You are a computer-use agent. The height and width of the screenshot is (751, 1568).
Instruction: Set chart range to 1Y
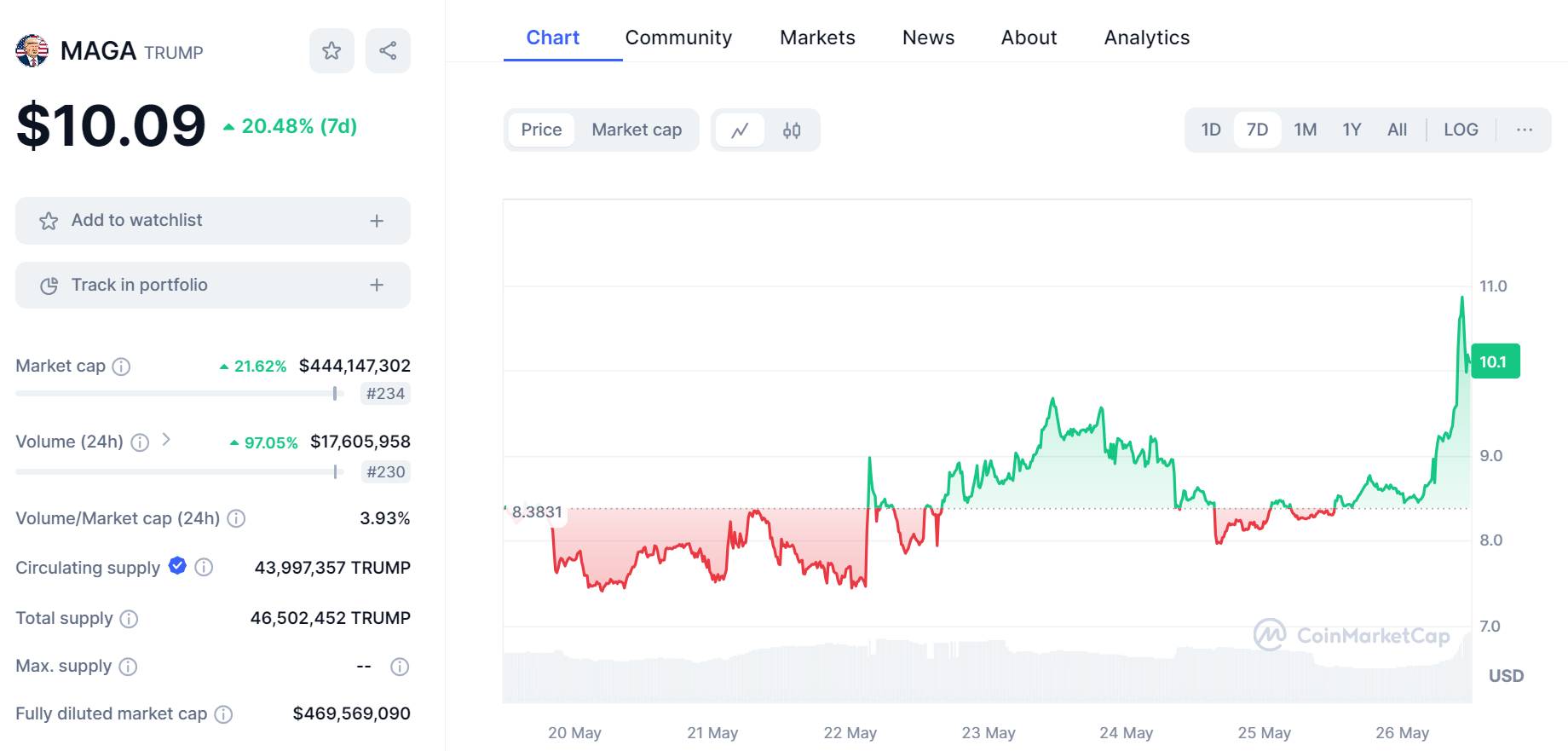[x=1352, y=130]
